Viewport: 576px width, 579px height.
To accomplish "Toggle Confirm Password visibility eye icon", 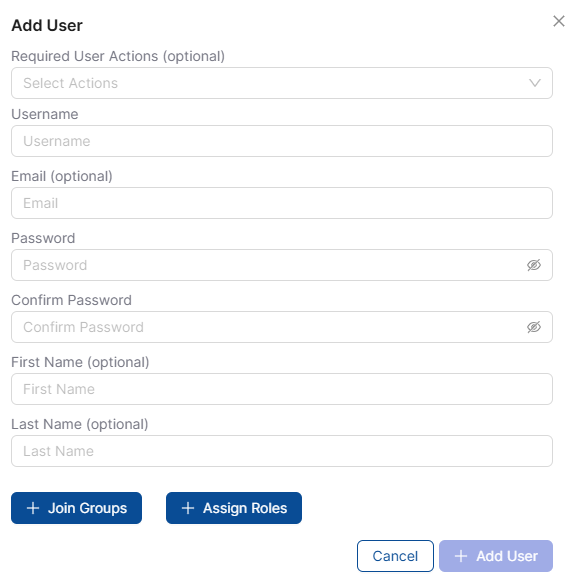I will tap(534, 327).
